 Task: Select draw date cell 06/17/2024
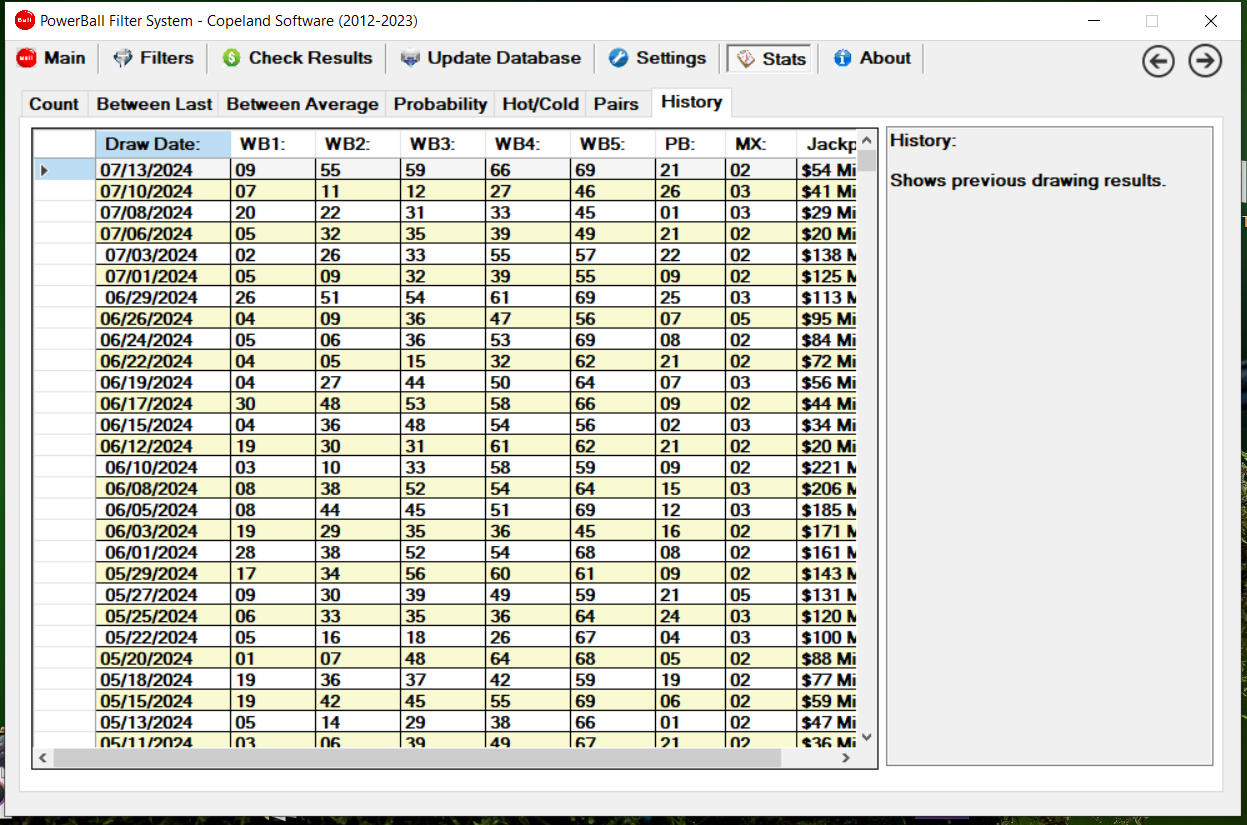(163, 404)
